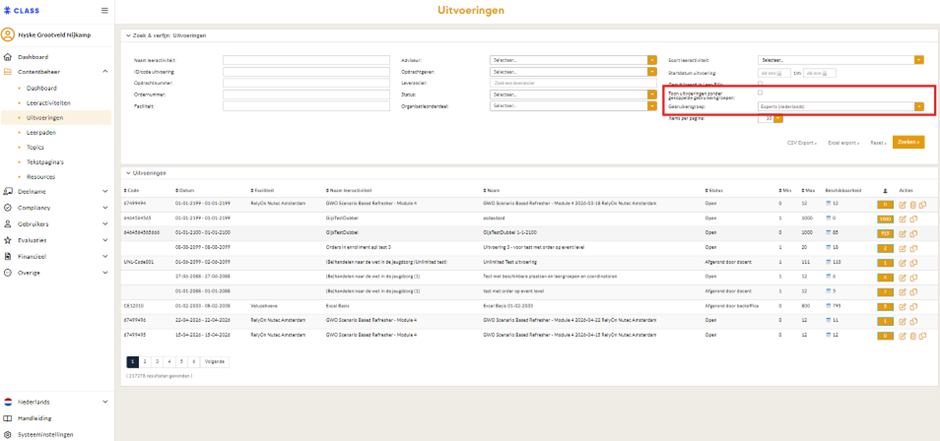Open the Handleiding book icon in sidebar
Screen dimensions: 940x441
coord(8,418)
